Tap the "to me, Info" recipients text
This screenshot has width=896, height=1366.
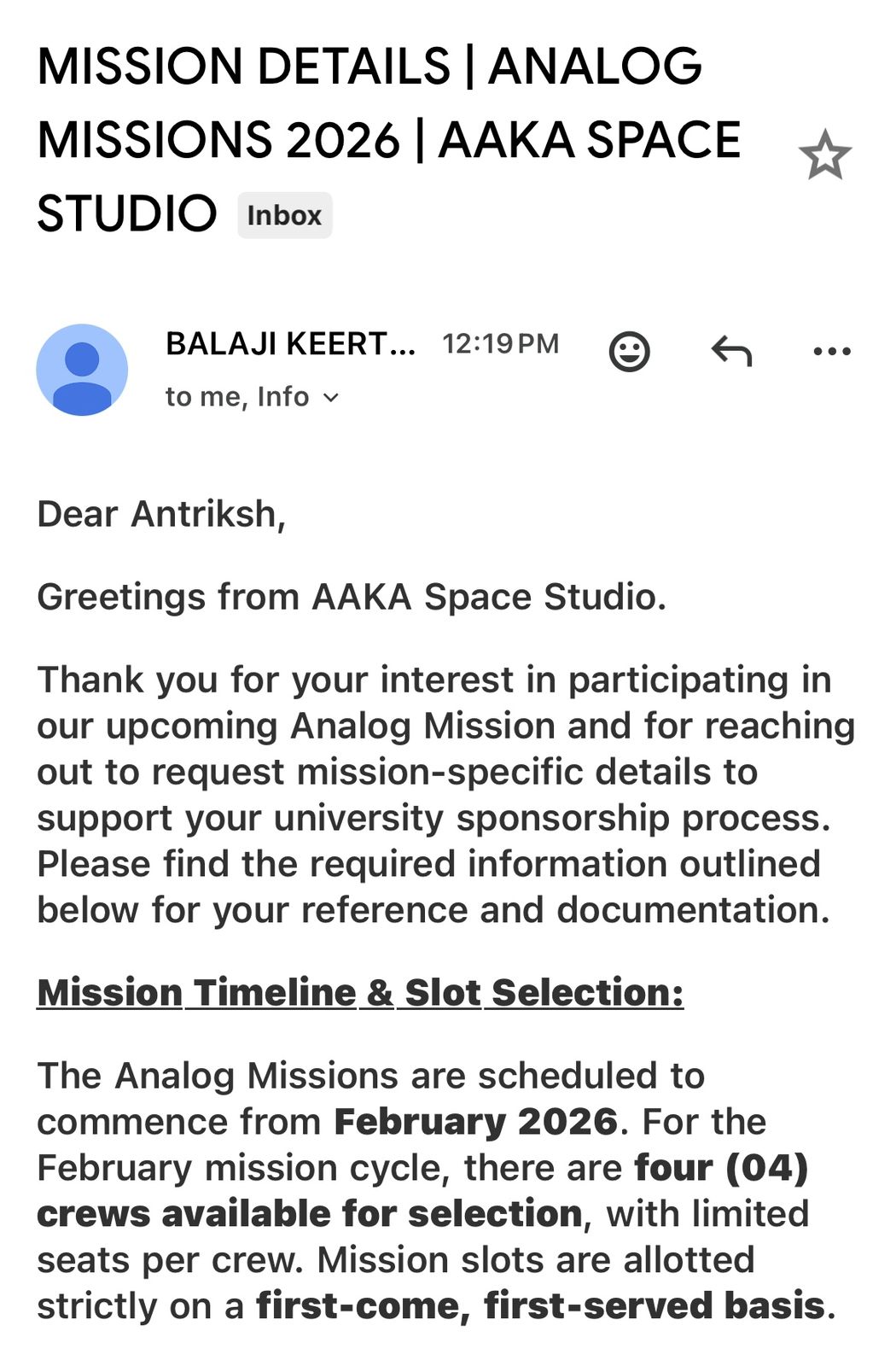click(236, 397)
